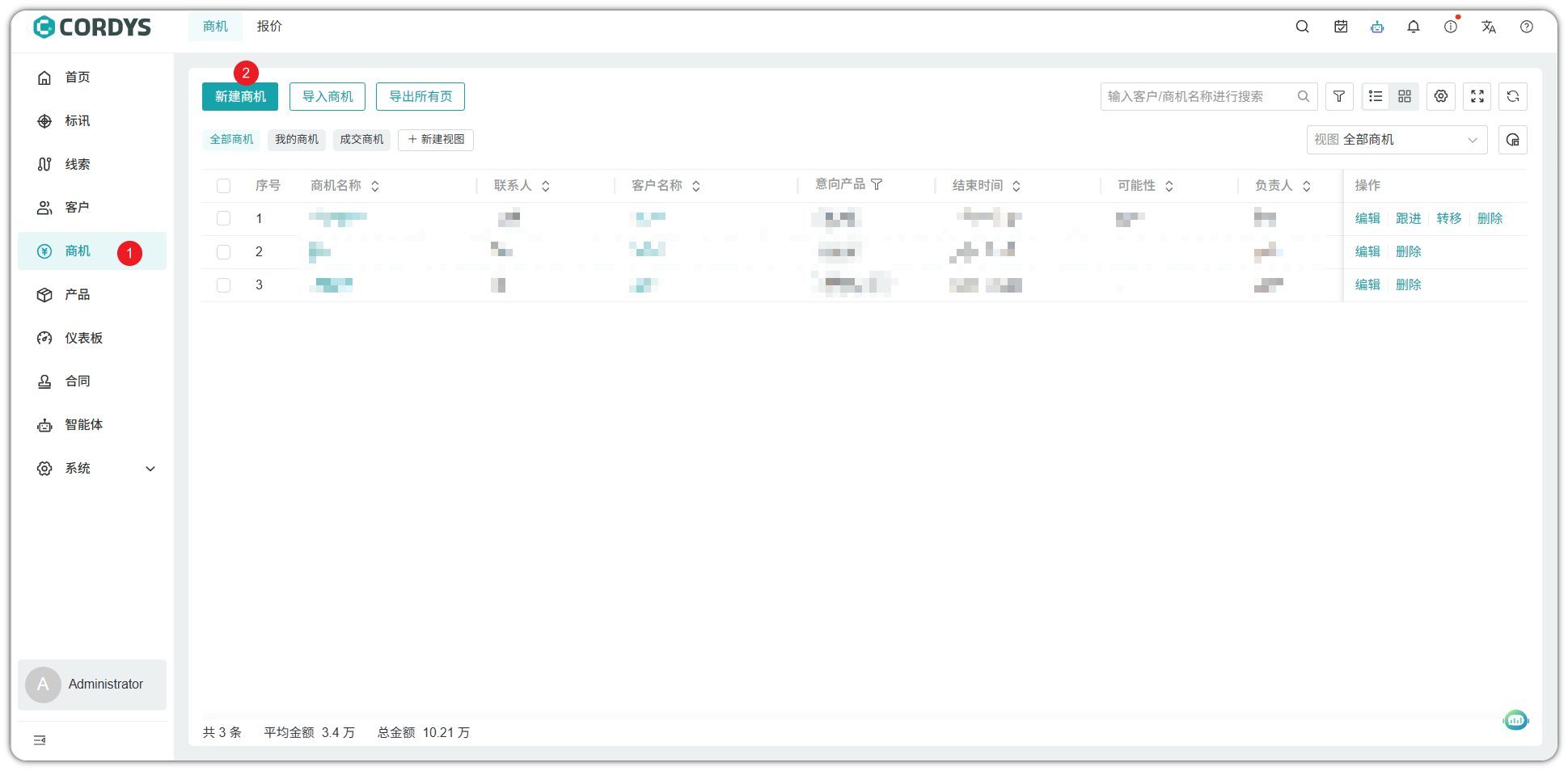Open the 视图 全部商机 dropdown
Viewport: 1568px width, 771px height.
coord(1397,140)
